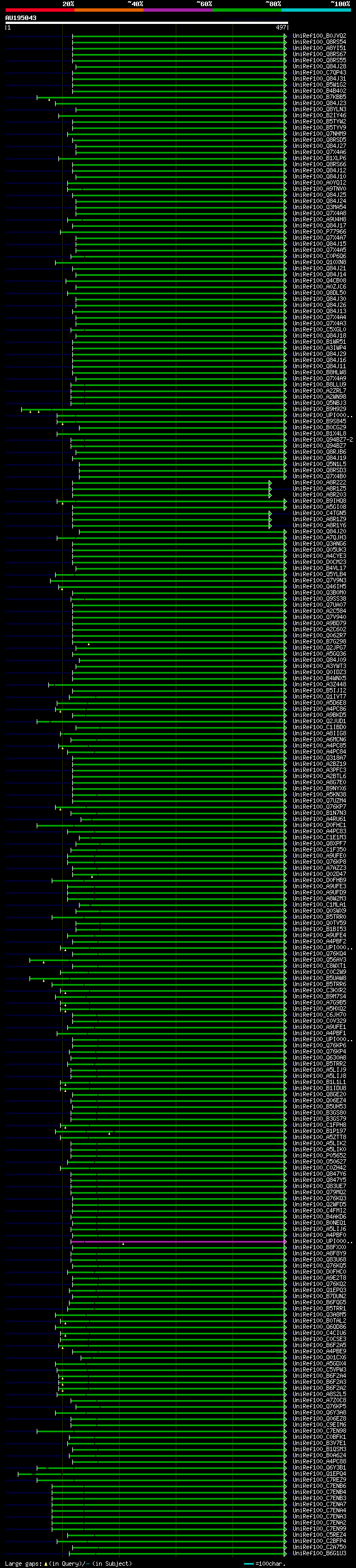Select hit label UniRef100_Q5N1L5
356x1568 pixels.
(x=319, y=464)
